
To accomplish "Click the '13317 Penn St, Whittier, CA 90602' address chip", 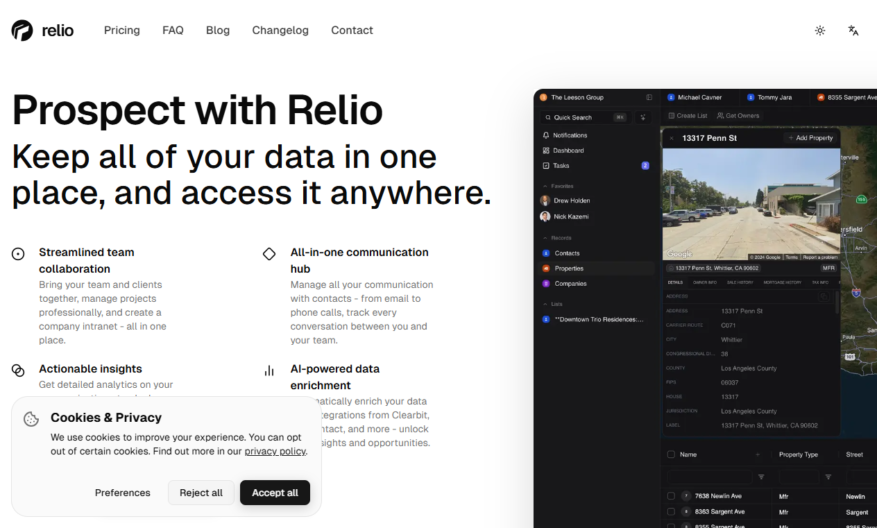I will click(x=713, y=268).
